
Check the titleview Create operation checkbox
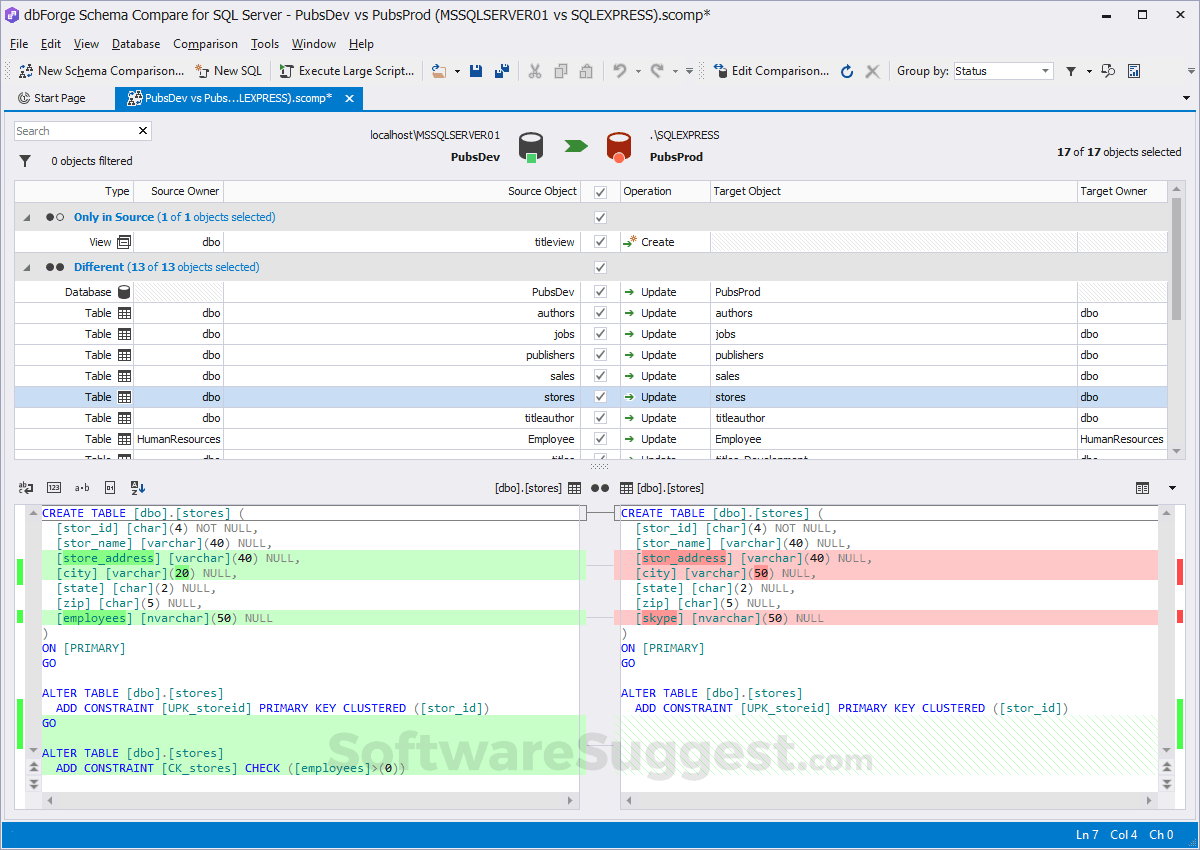pos(599,241)
